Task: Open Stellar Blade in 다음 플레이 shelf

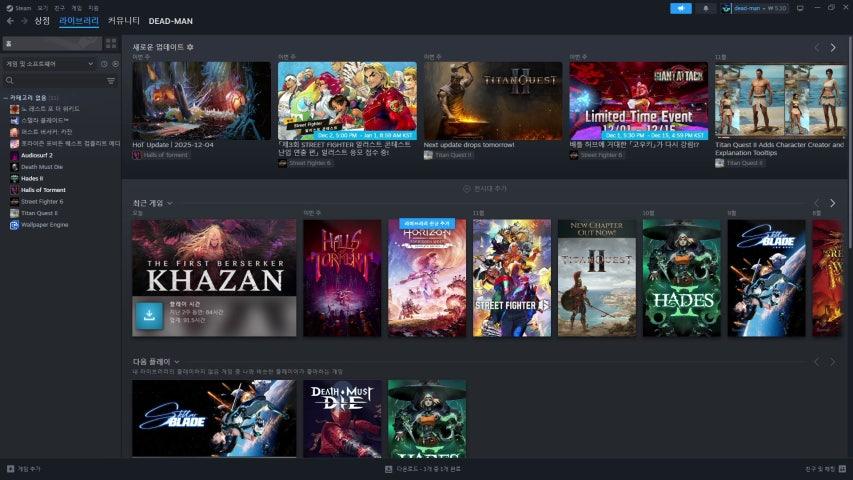Action: click(x=214, y=419)
